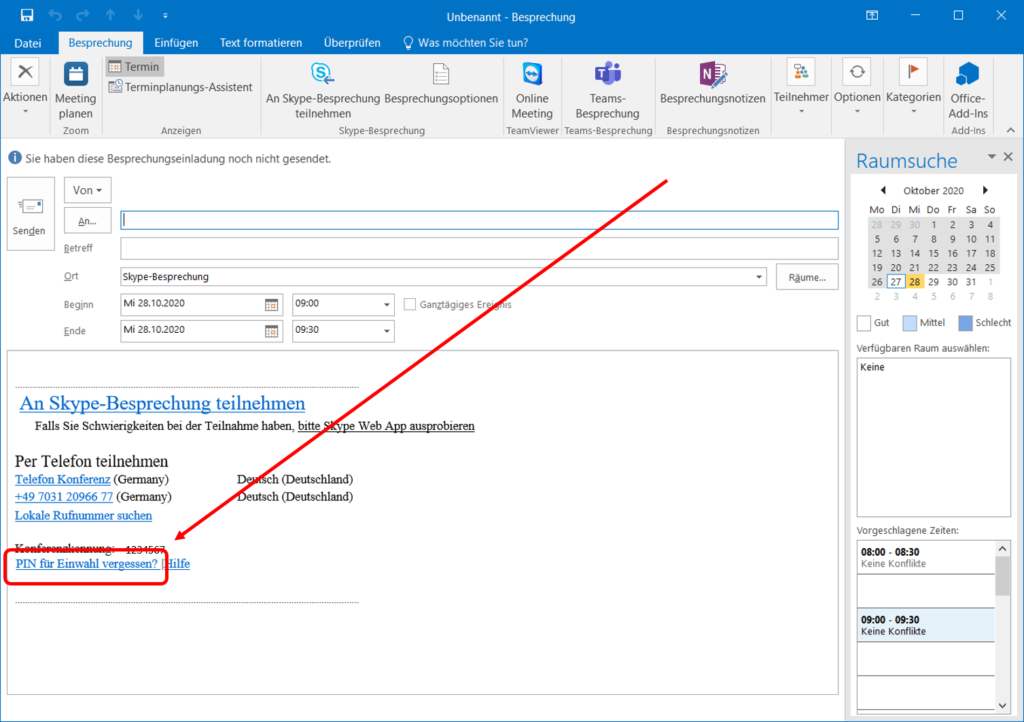The width and height of the screenshot is (1024, 722).
Task: Open Lokale Rufnummer suchen link
Action: point(84,515)
